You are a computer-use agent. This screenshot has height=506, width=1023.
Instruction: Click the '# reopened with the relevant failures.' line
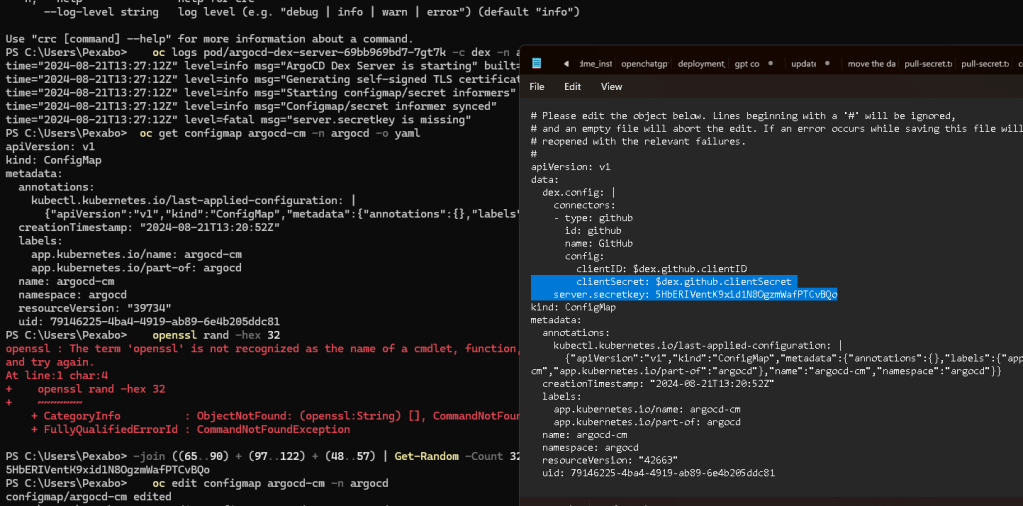638,141
